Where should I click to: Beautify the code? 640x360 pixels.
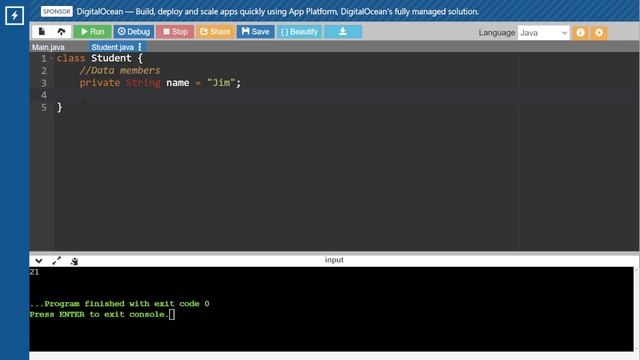(299, 32)
